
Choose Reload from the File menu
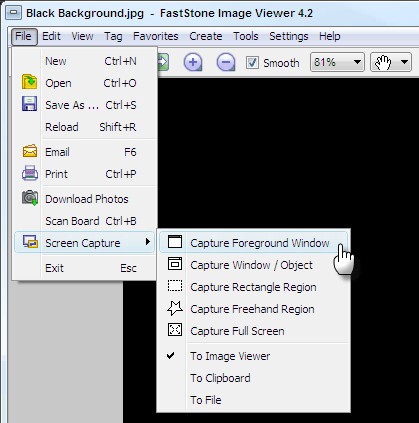tap(84, 127)
